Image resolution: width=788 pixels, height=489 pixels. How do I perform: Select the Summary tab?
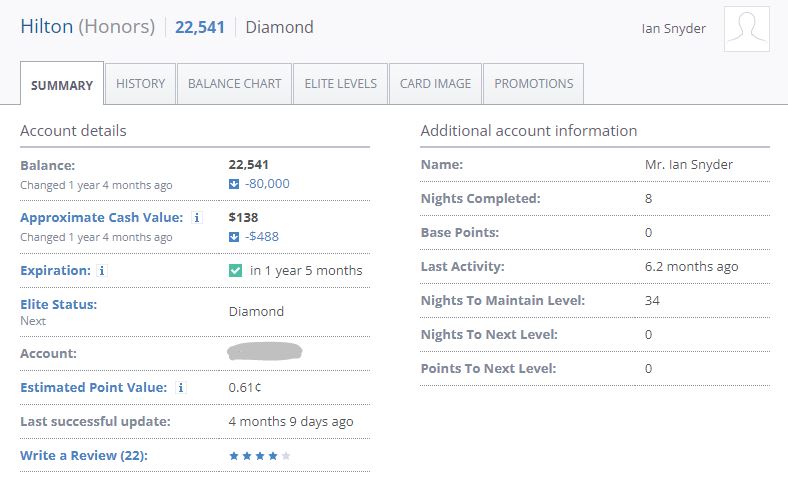[x=62, y=85]
